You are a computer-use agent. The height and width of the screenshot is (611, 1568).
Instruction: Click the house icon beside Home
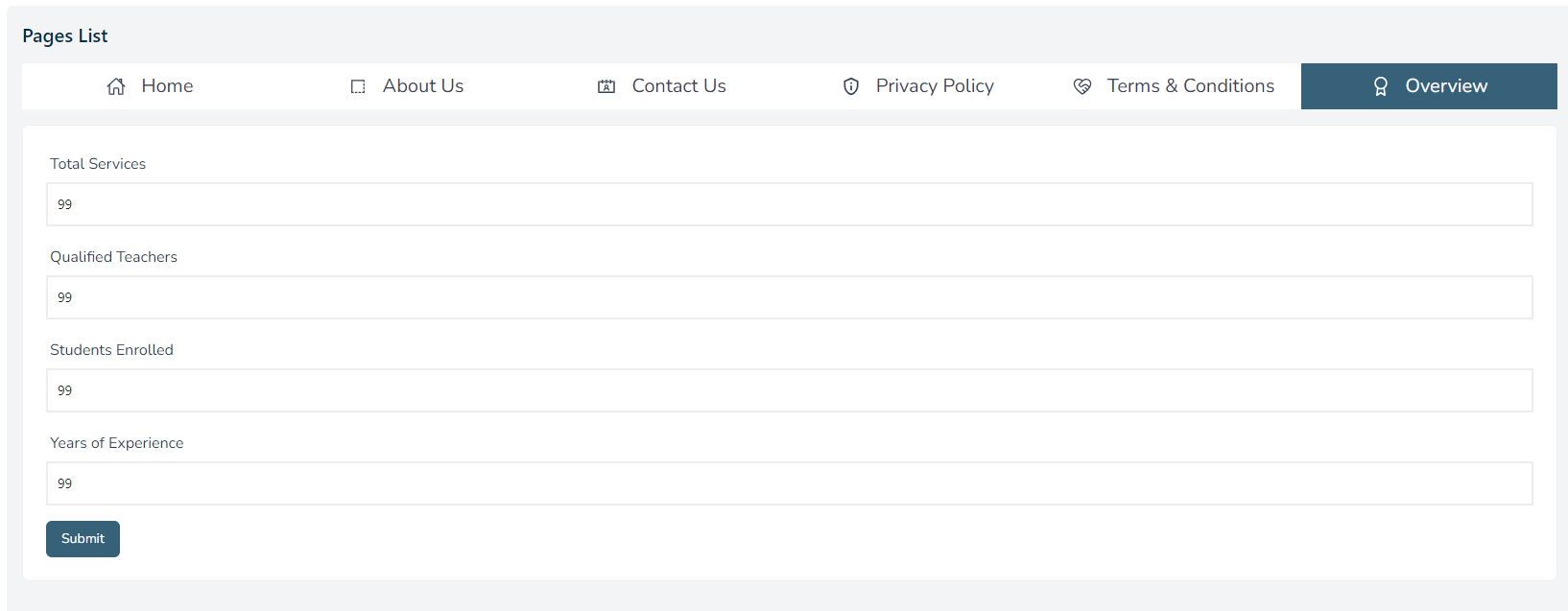click(x=116, y=86)
